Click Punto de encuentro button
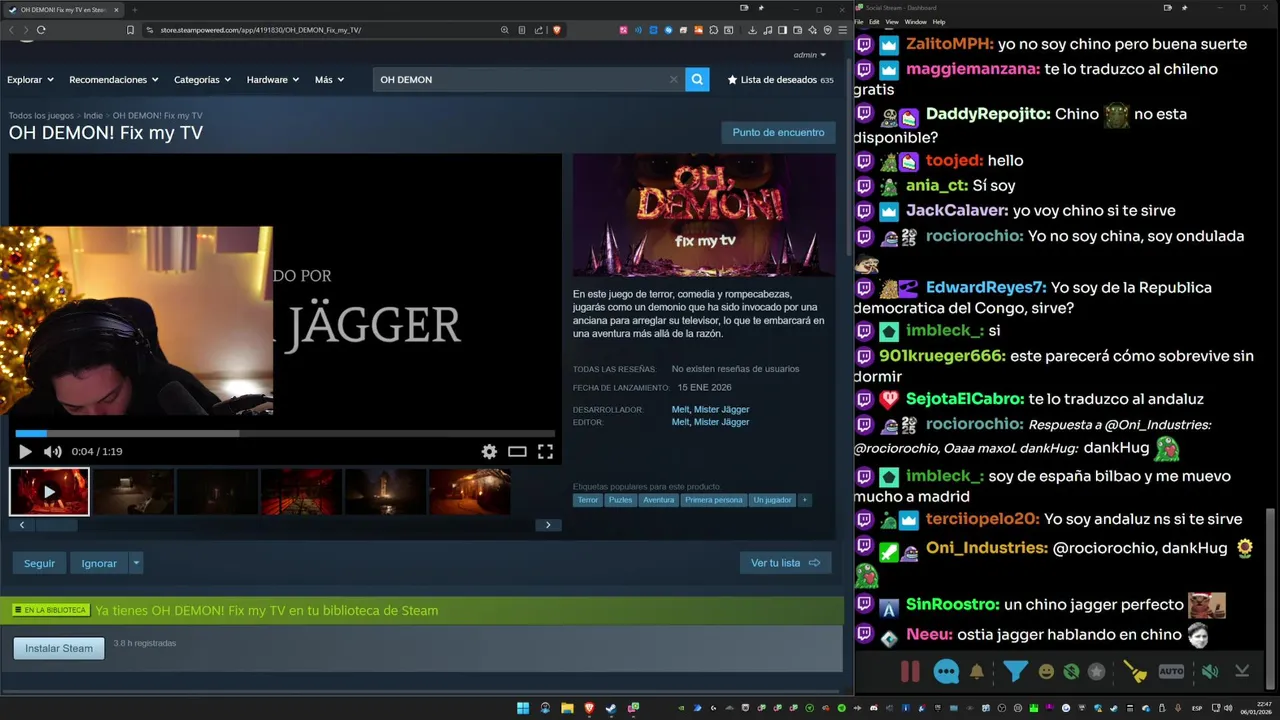This screenshot has width=1280, height=720. 778,132
